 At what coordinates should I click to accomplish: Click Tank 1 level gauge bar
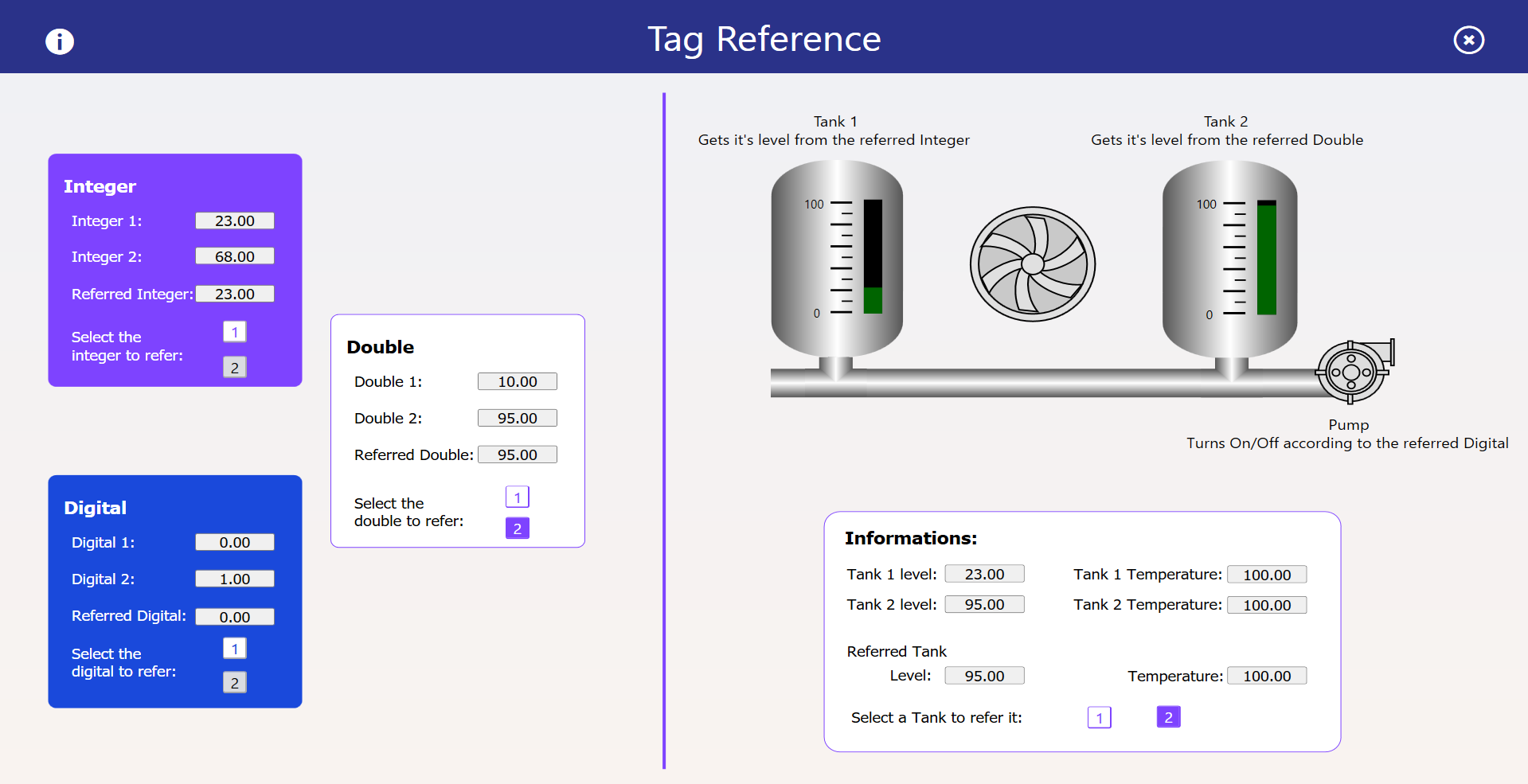(873, 256)
